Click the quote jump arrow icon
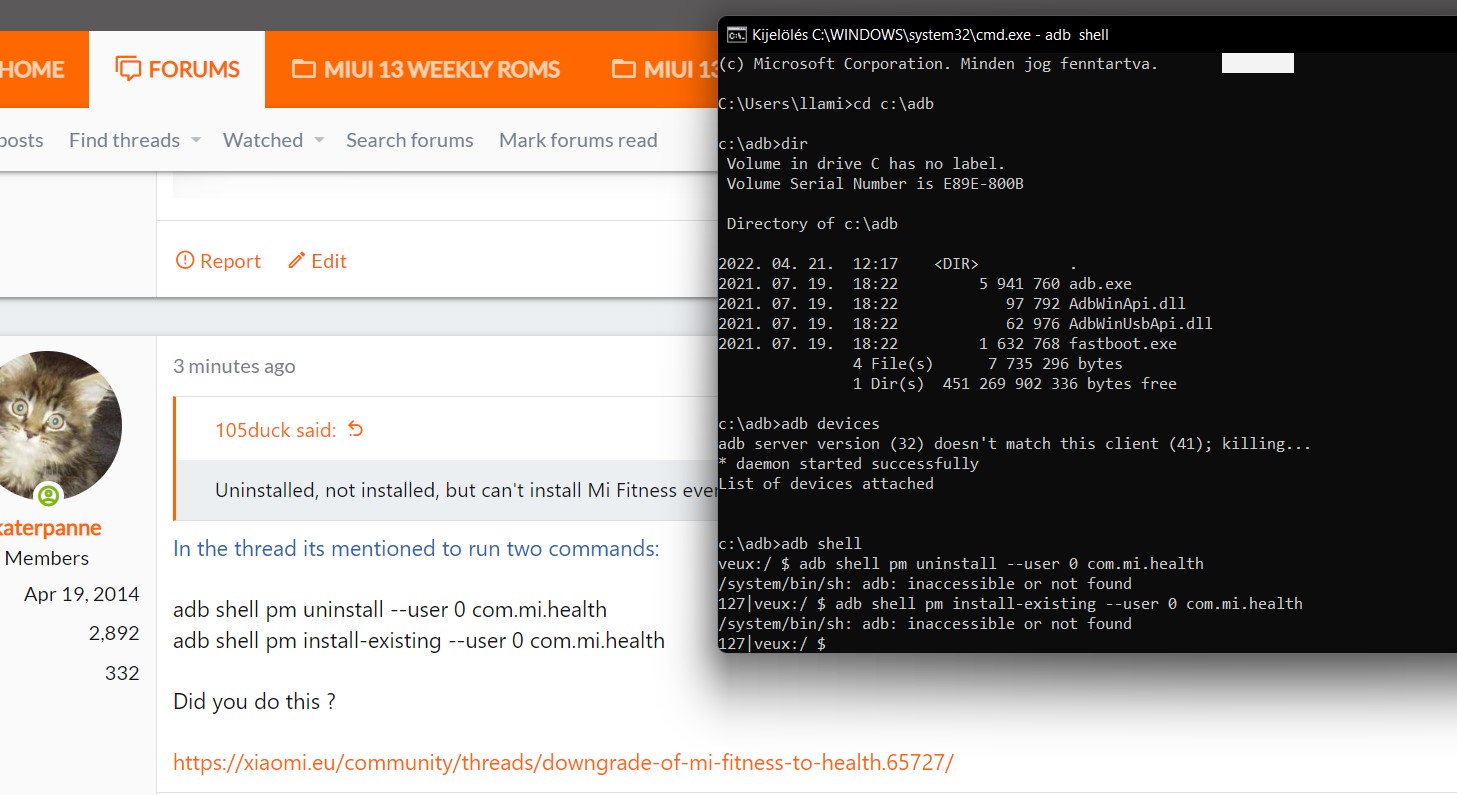This screenshot has height=795, width=1457. pos(355,430)
